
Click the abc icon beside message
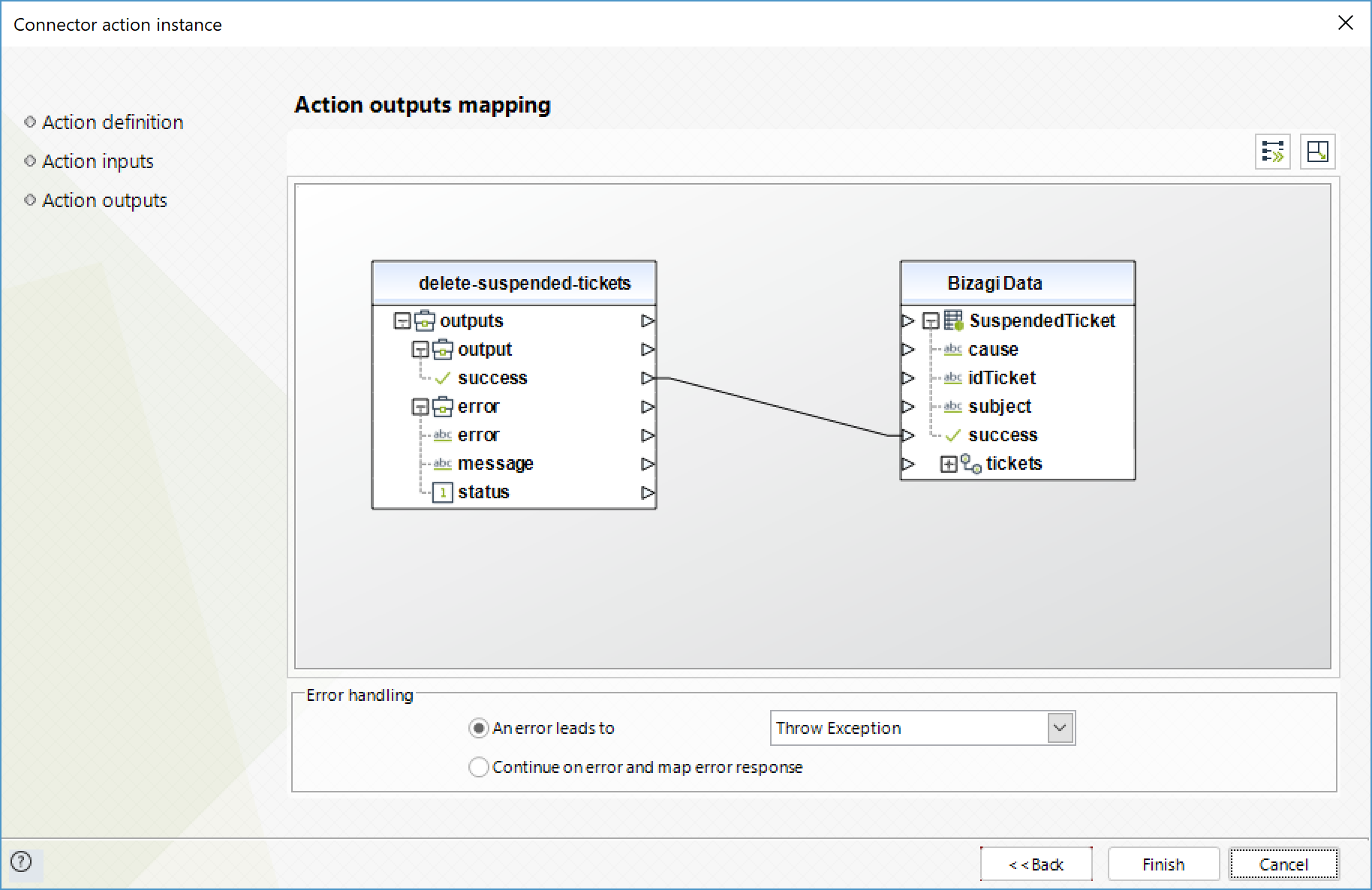pos(443,464)
